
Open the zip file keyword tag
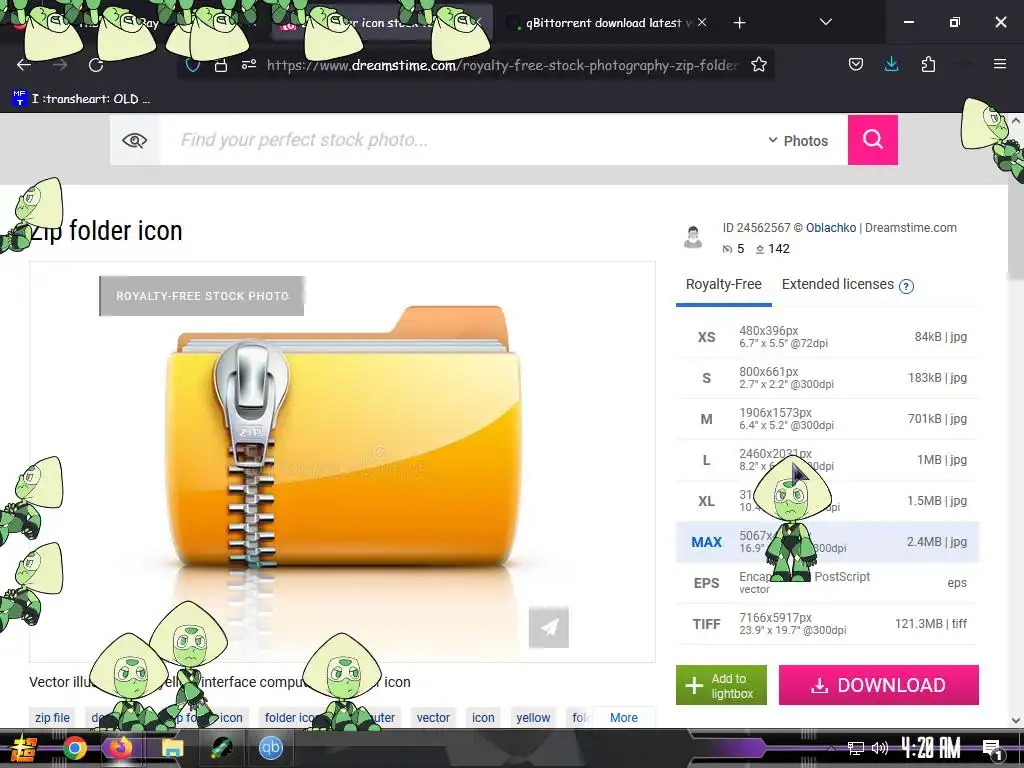(52, 718)
